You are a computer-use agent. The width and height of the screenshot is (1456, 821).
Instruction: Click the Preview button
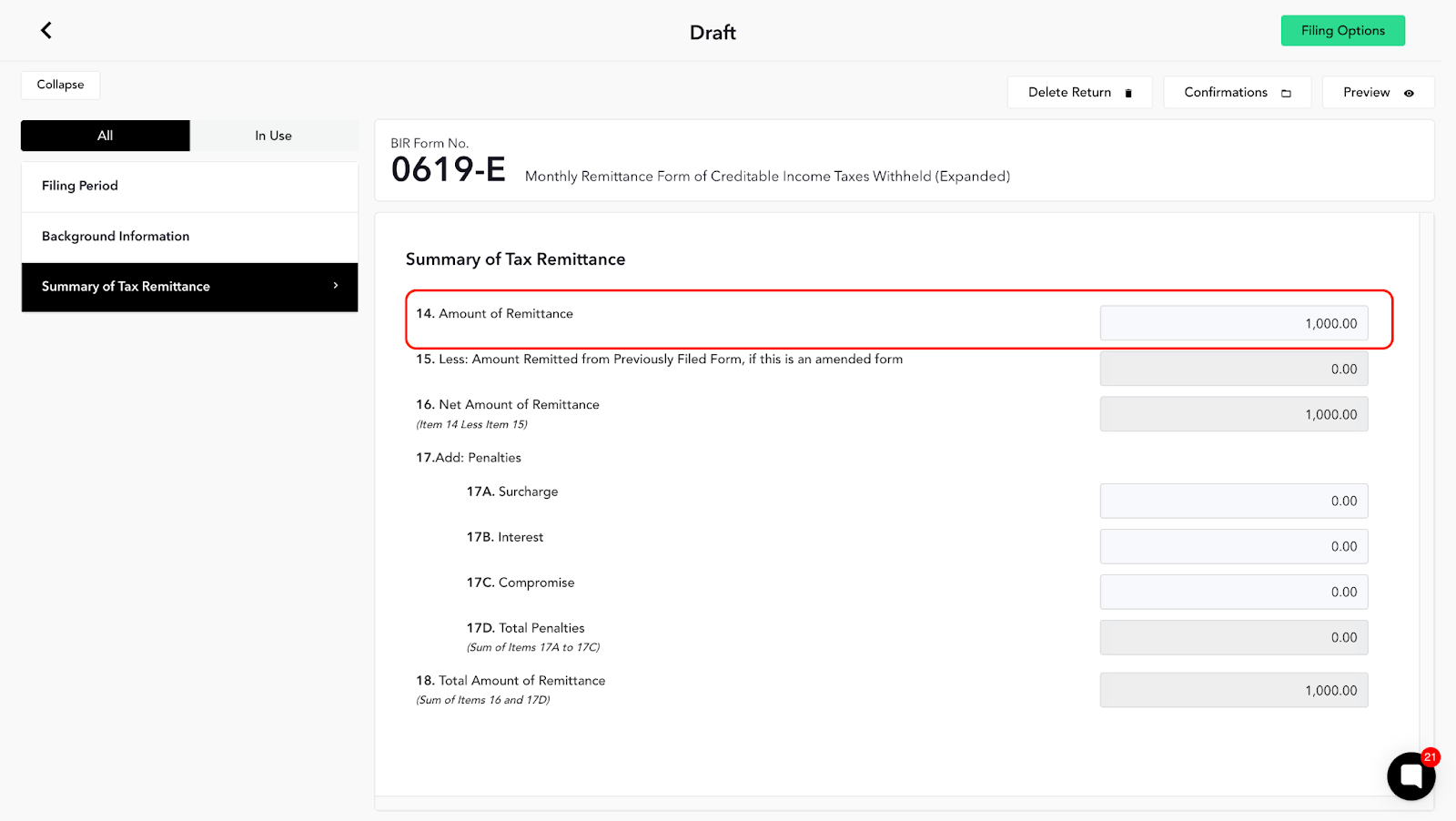pyautogui.click(x=1378, y=92)
